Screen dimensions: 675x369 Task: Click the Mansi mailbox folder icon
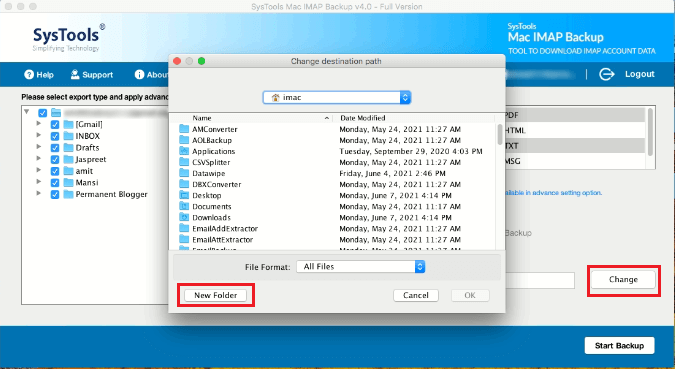pos(68,183)
